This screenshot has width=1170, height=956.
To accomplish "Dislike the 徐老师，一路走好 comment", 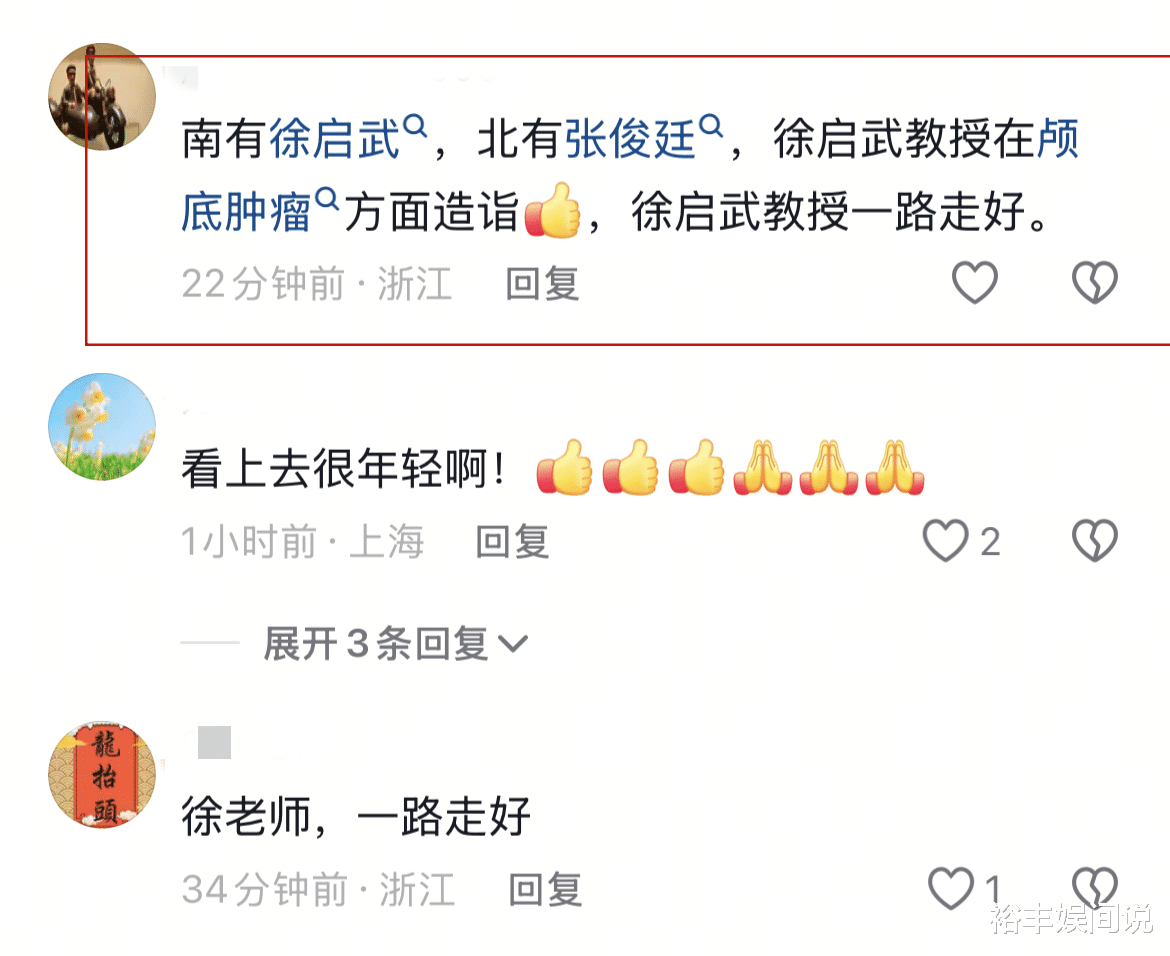I will pyautogui.click(x=1095, y=888).
